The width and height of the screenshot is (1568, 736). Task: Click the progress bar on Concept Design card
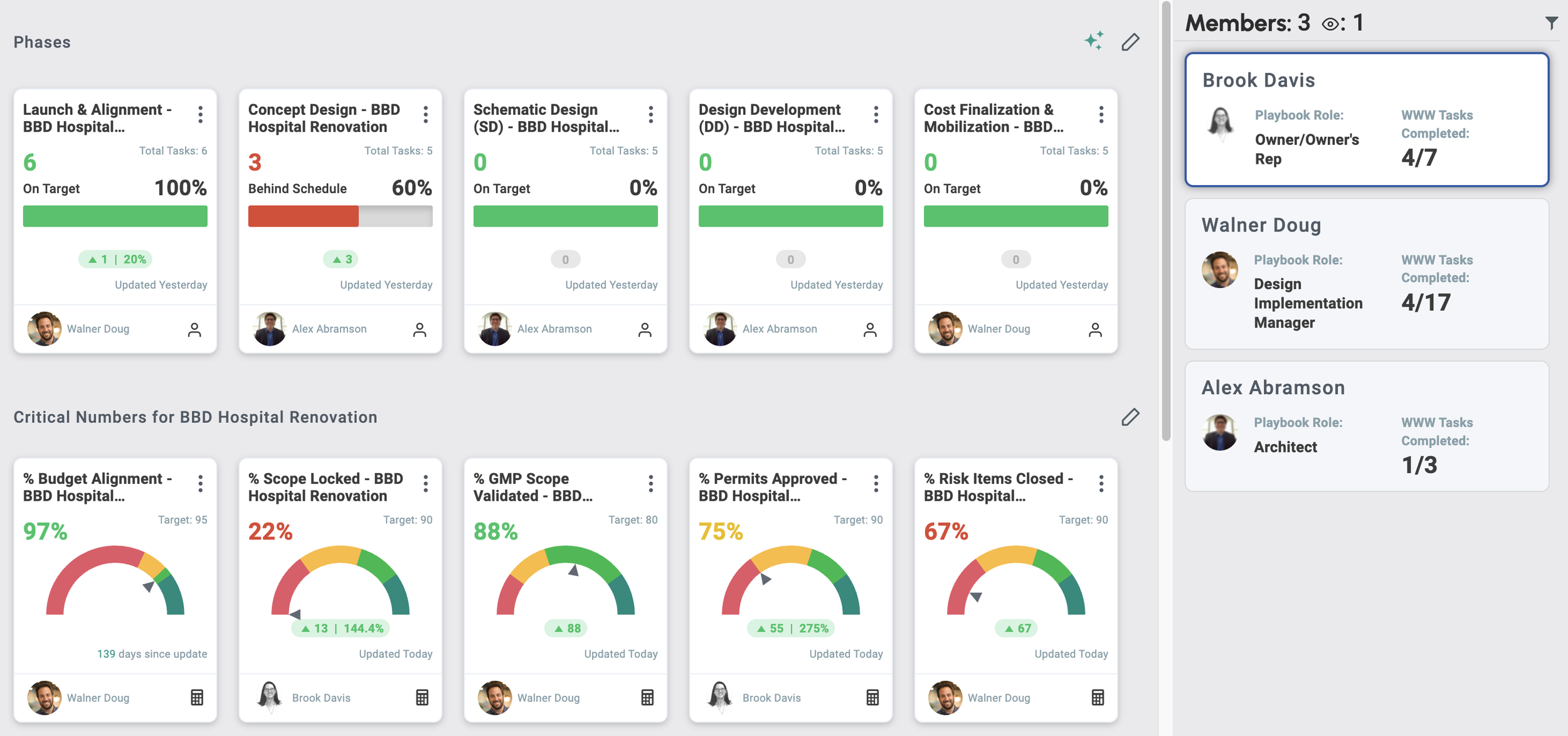tap(340, 216)
